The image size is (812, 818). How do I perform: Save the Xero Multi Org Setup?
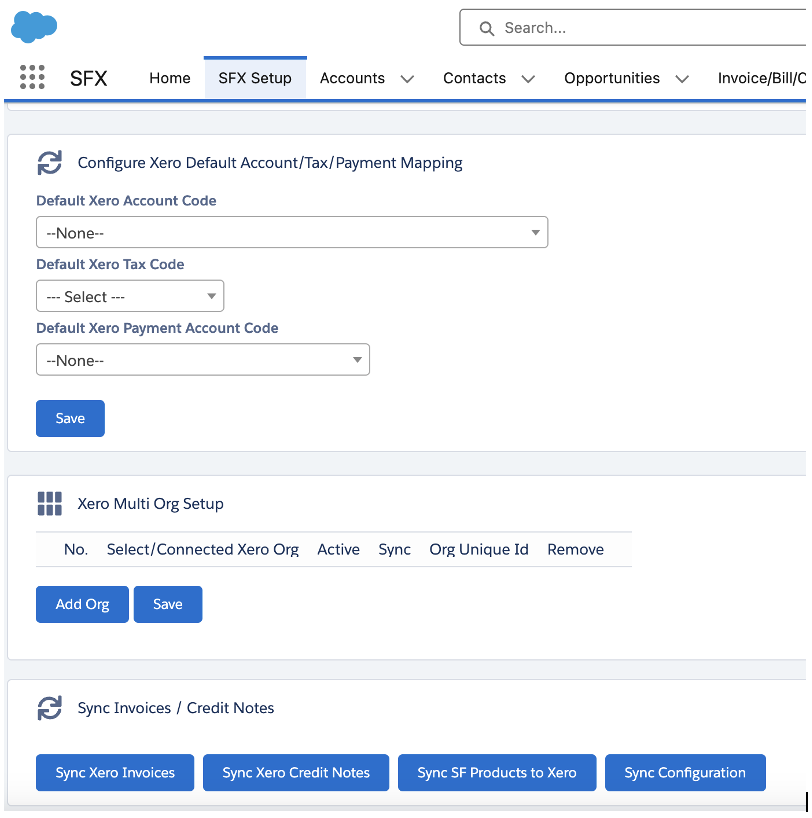(x=168, y=604)
